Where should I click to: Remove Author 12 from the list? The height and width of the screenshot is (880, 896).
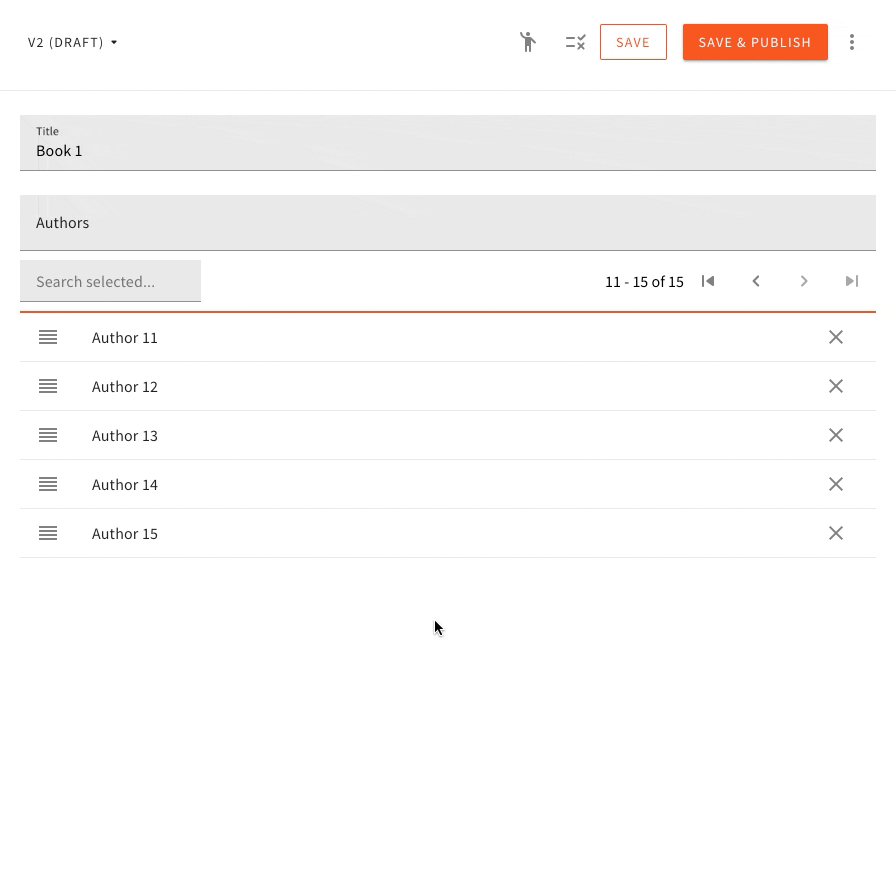coord(836,386)
